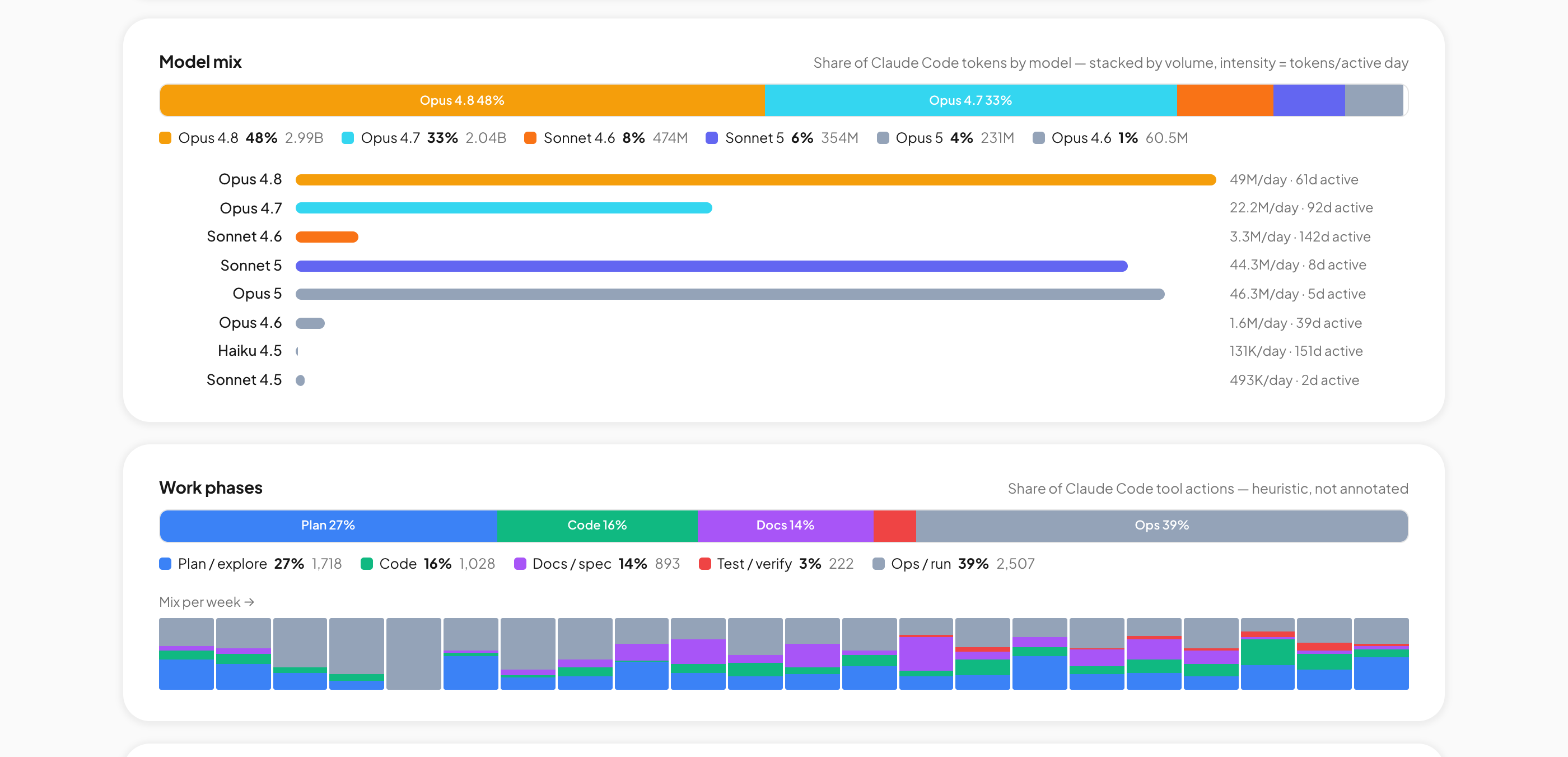Click the red Test/verify phase bar segment
1568x757 pixels.
(x=895, y=526)
